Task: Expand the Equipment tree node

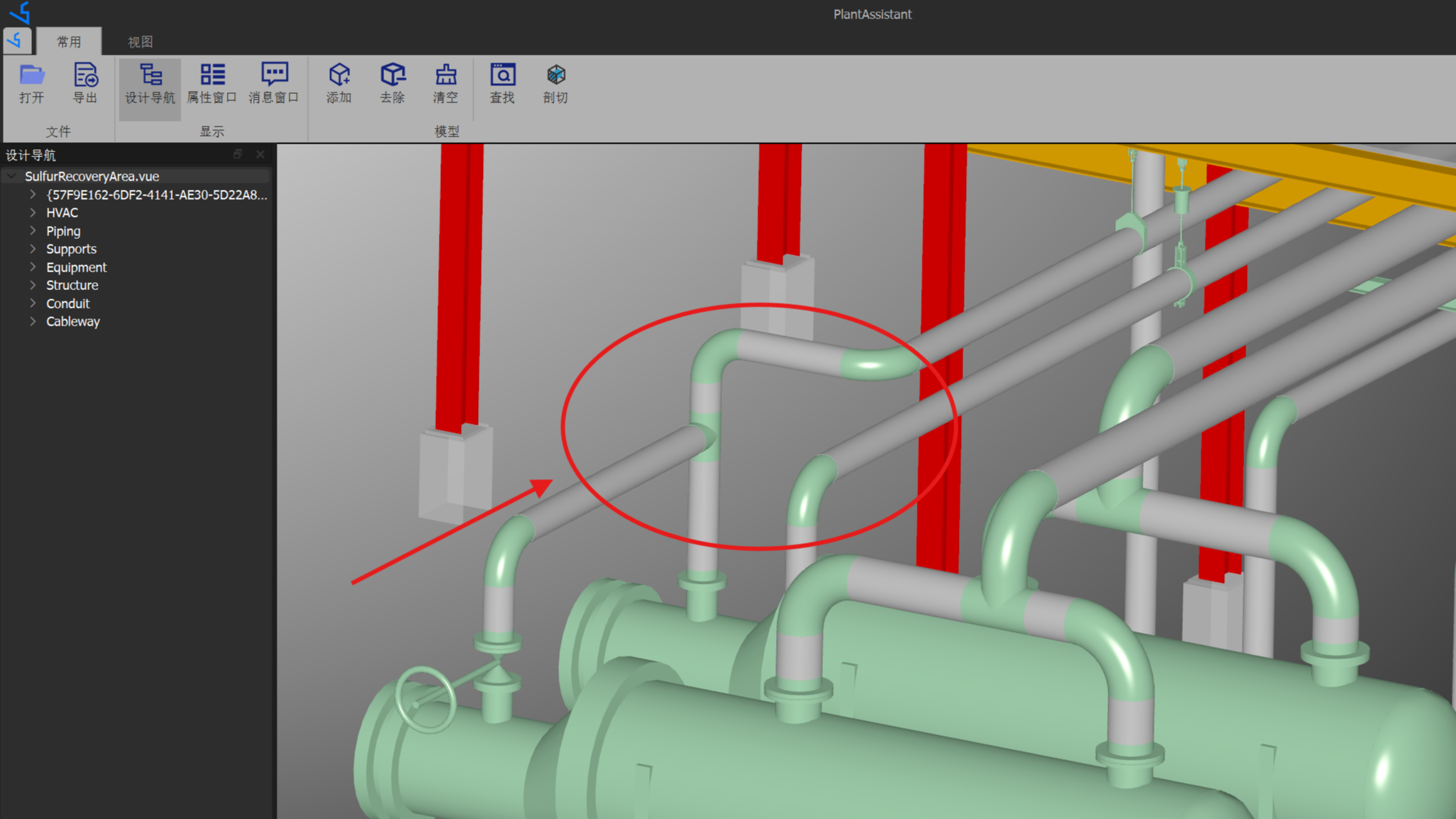Action: (x=33, y=267)
